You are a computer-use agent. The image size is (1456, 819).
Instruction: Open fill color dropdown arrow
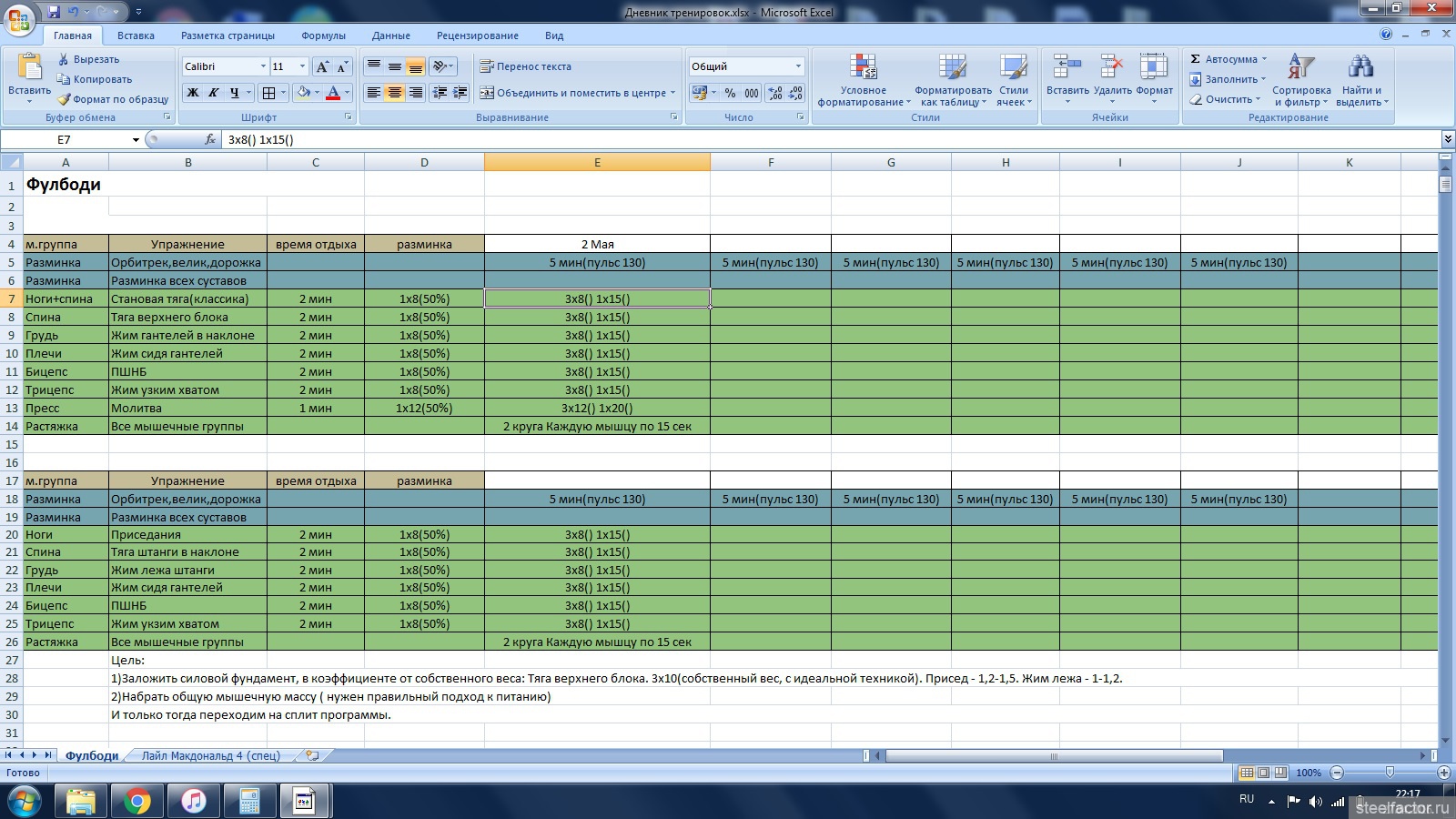tap(317, 93)
